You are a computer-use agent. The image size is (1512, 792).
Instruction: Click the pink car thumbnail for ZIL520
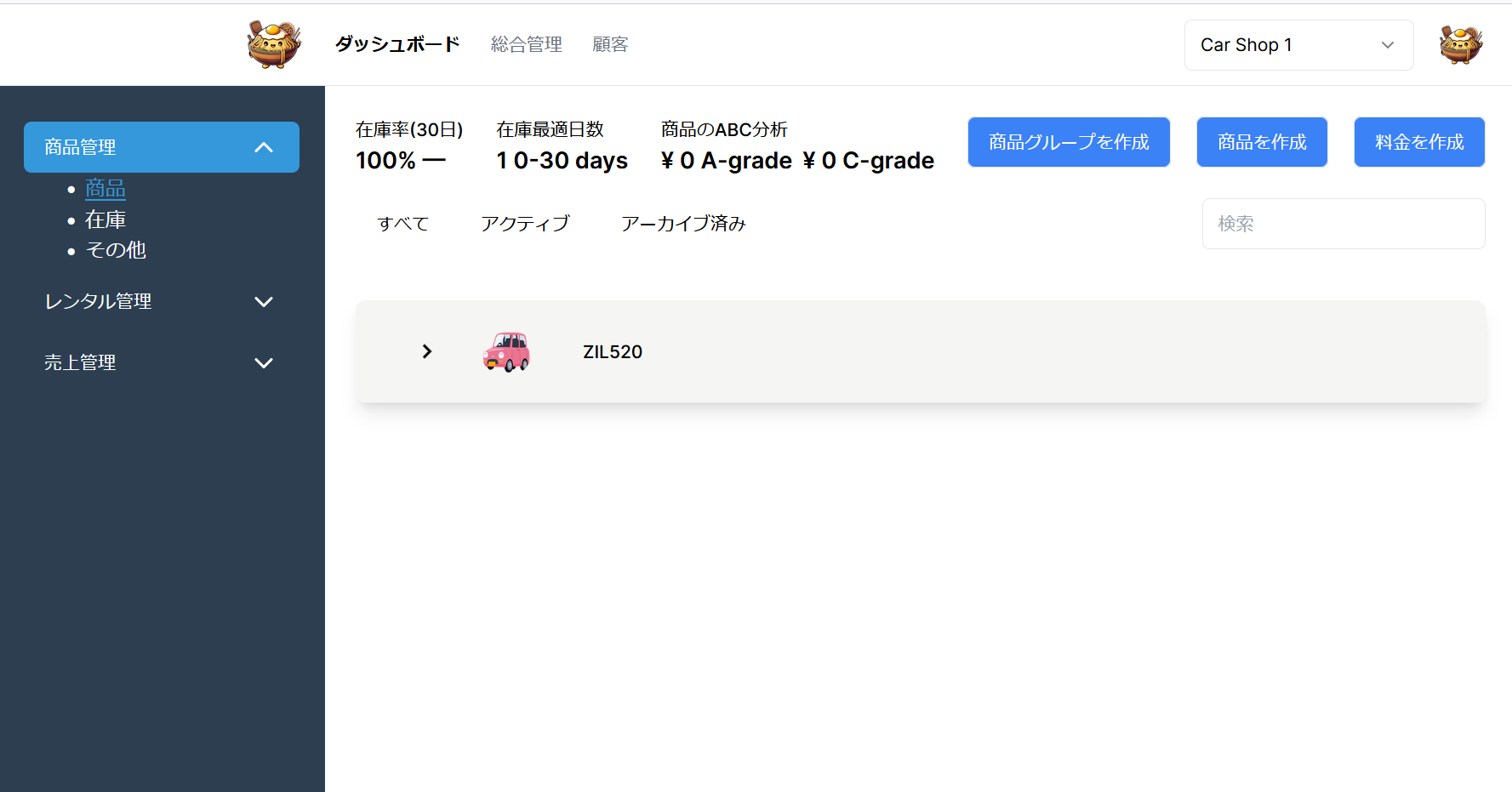pyautogui.click(x=506, y=351)
